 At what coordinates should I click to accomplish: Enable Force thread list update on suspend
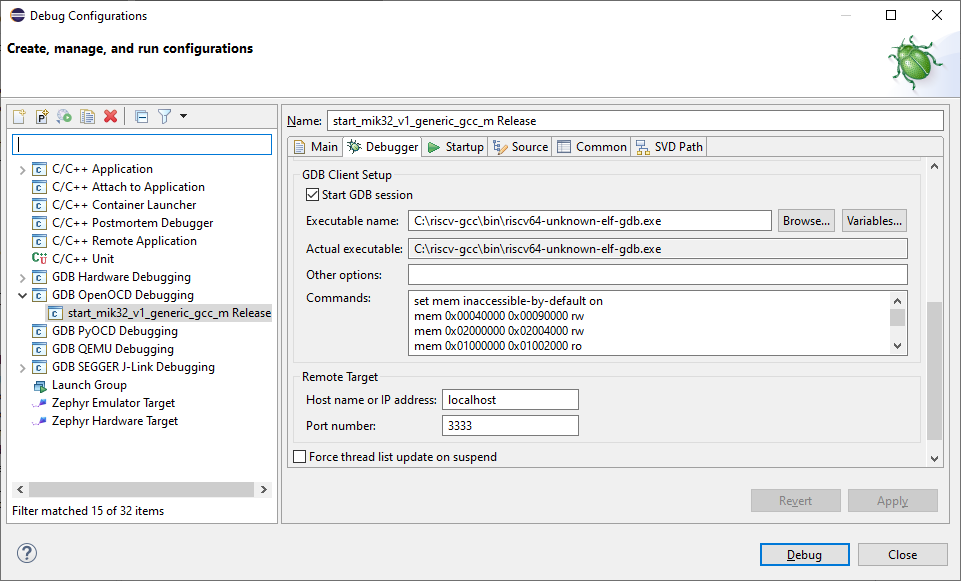[x=300, y=457]
